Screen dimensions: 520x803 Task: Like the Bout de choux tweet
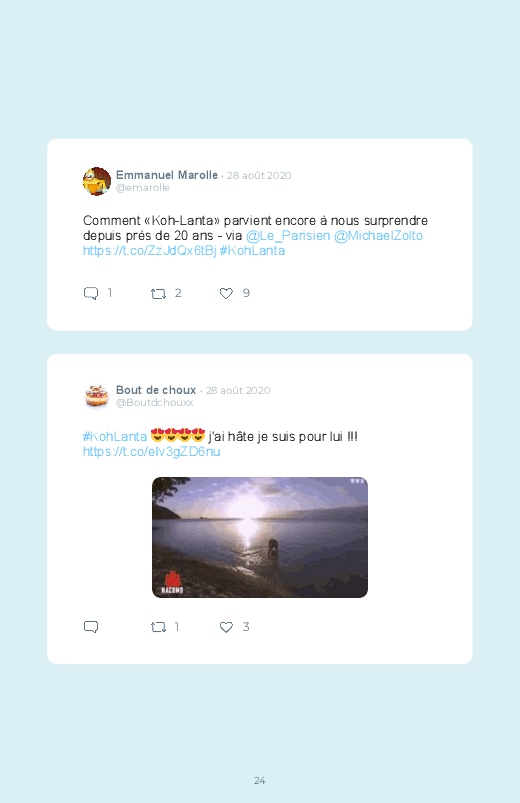point(226,627)
